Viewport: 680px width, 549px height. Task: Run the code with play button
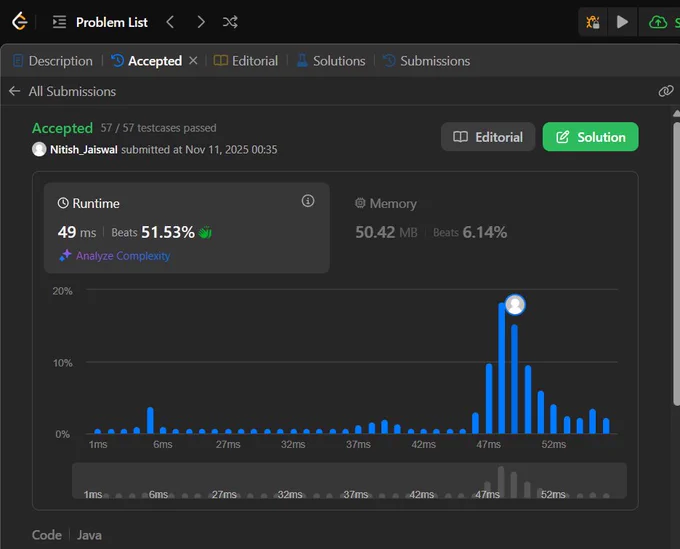tap(622, 22)
